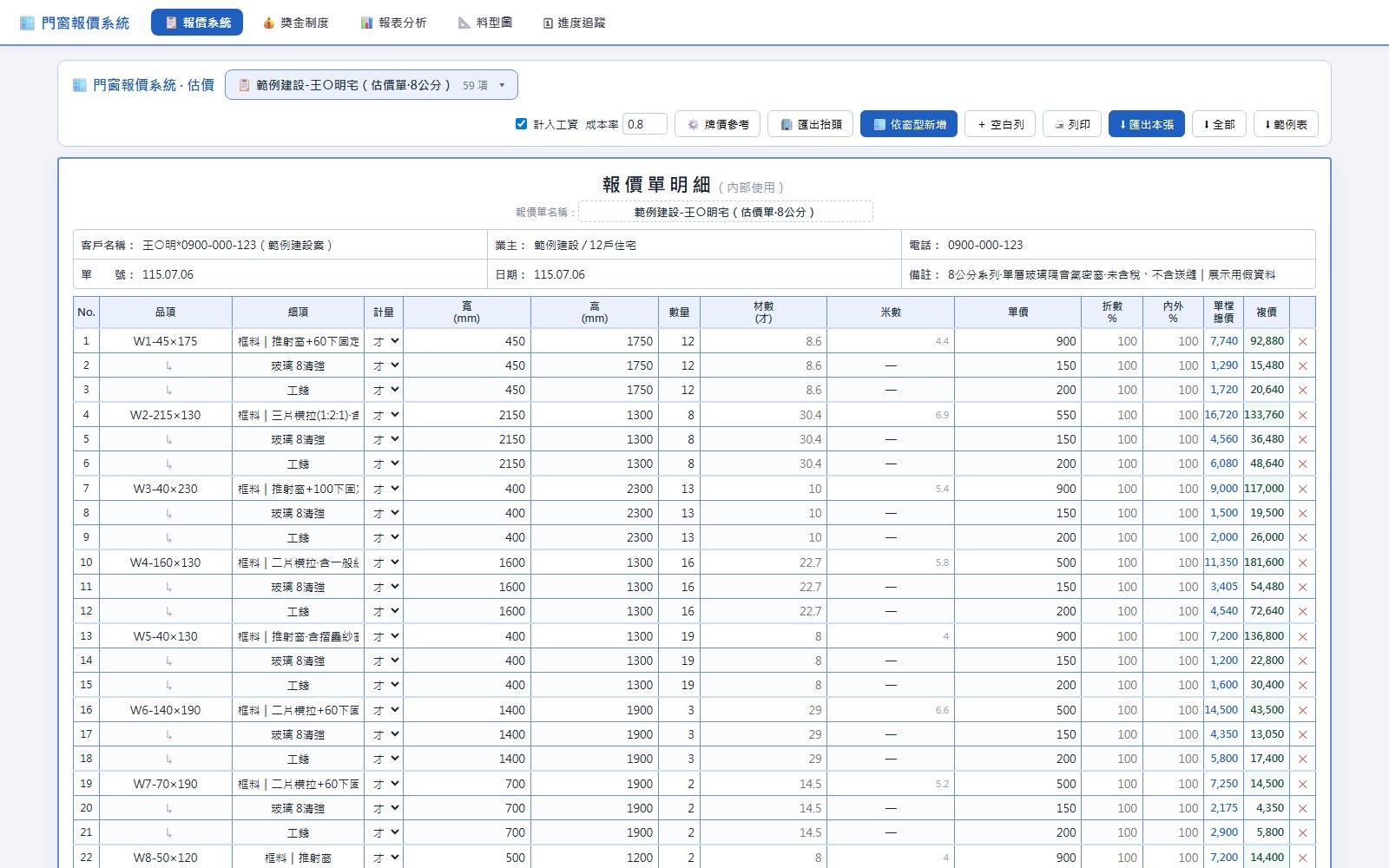1389x868 pixels.
Task: Delete row 15 with its X icon
Action: 1302,685
